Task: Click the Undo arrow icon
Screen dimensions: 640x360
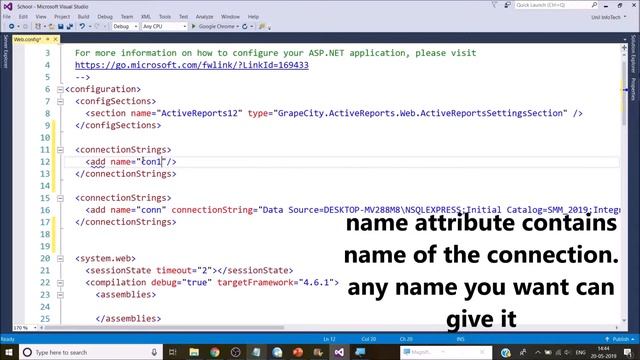Action: pos(82,27)
